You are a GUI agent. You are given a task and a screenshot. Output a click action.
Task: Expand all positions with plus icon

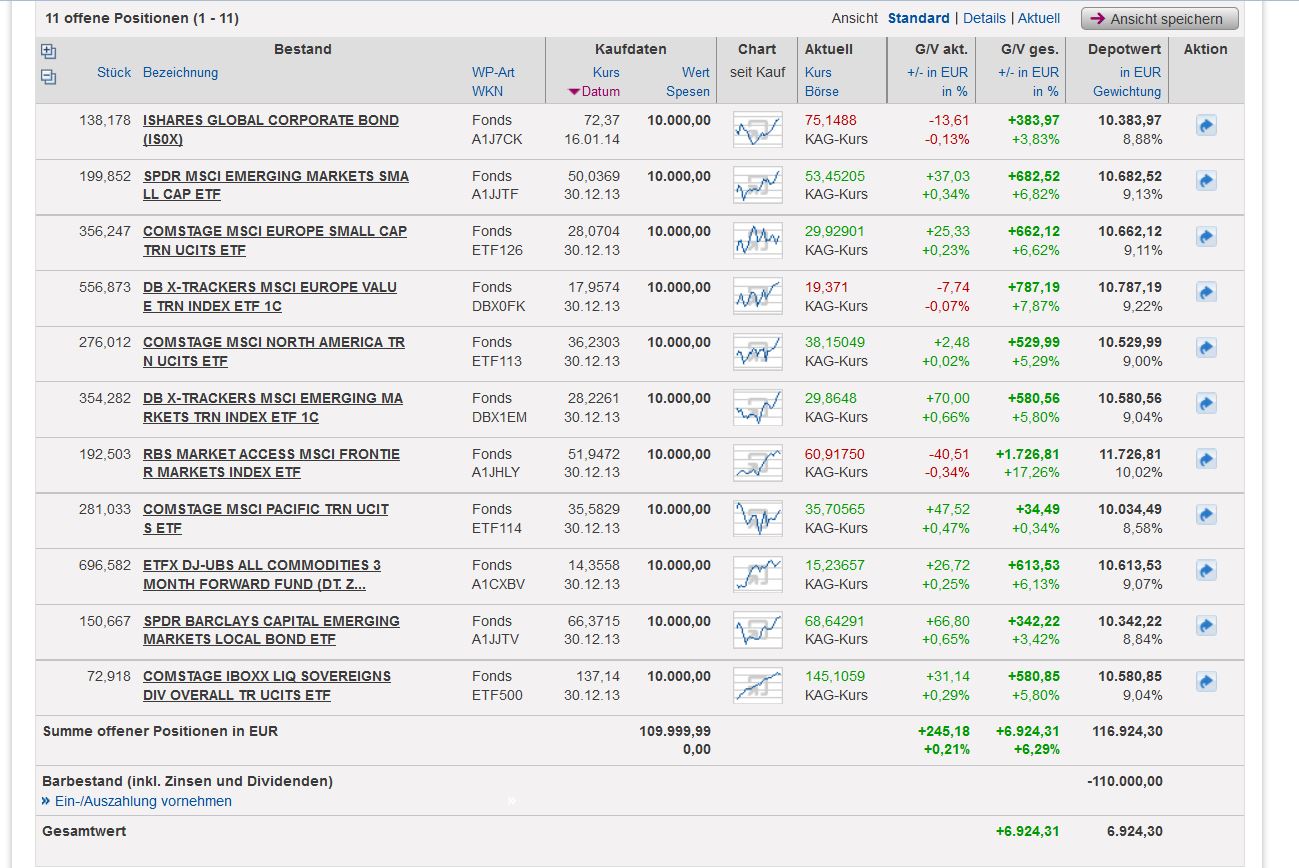click(x=48, y=52)
